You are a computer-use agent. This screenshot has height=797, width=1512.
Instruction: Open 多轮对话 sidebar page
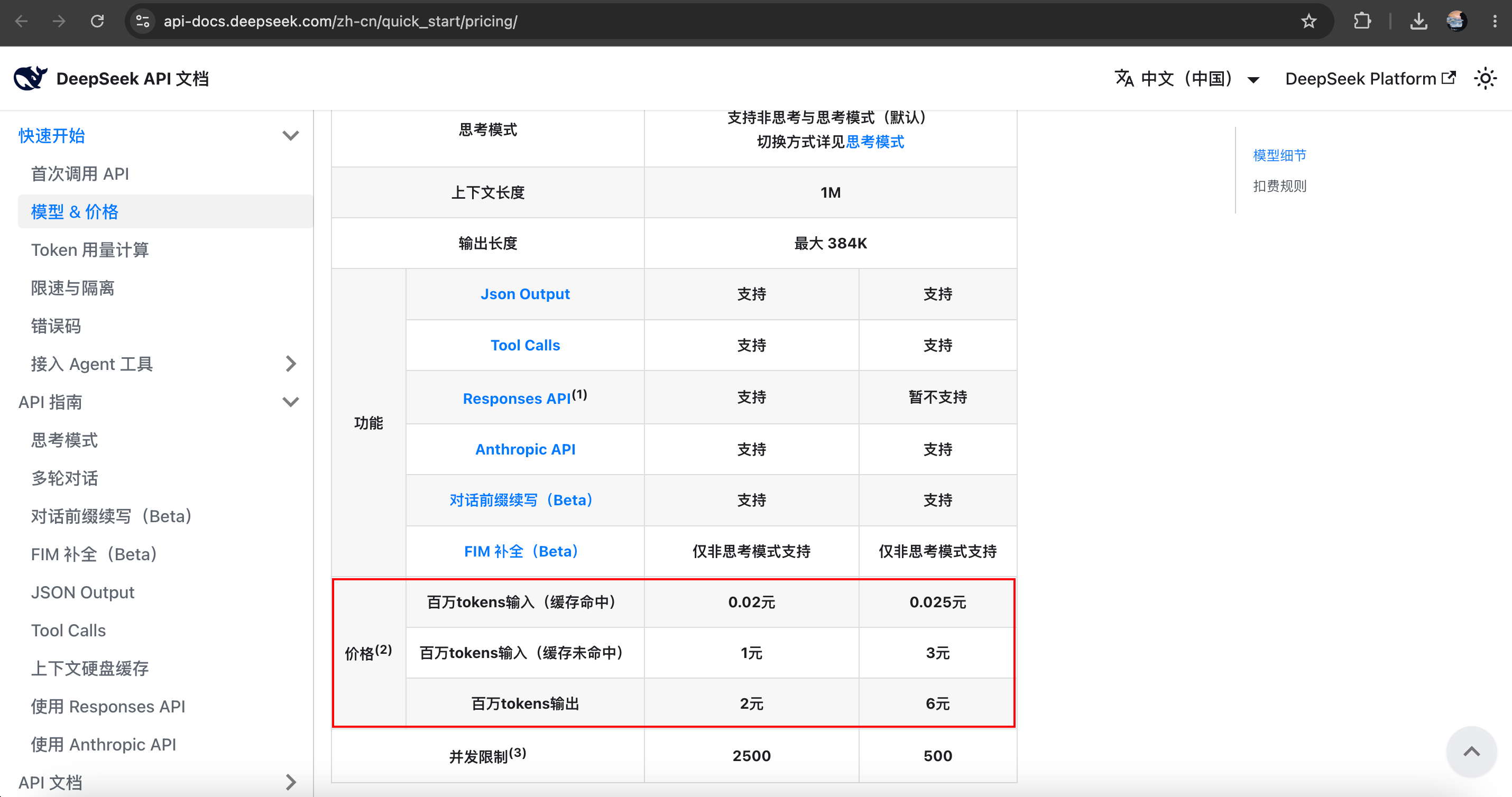[64, 478]
